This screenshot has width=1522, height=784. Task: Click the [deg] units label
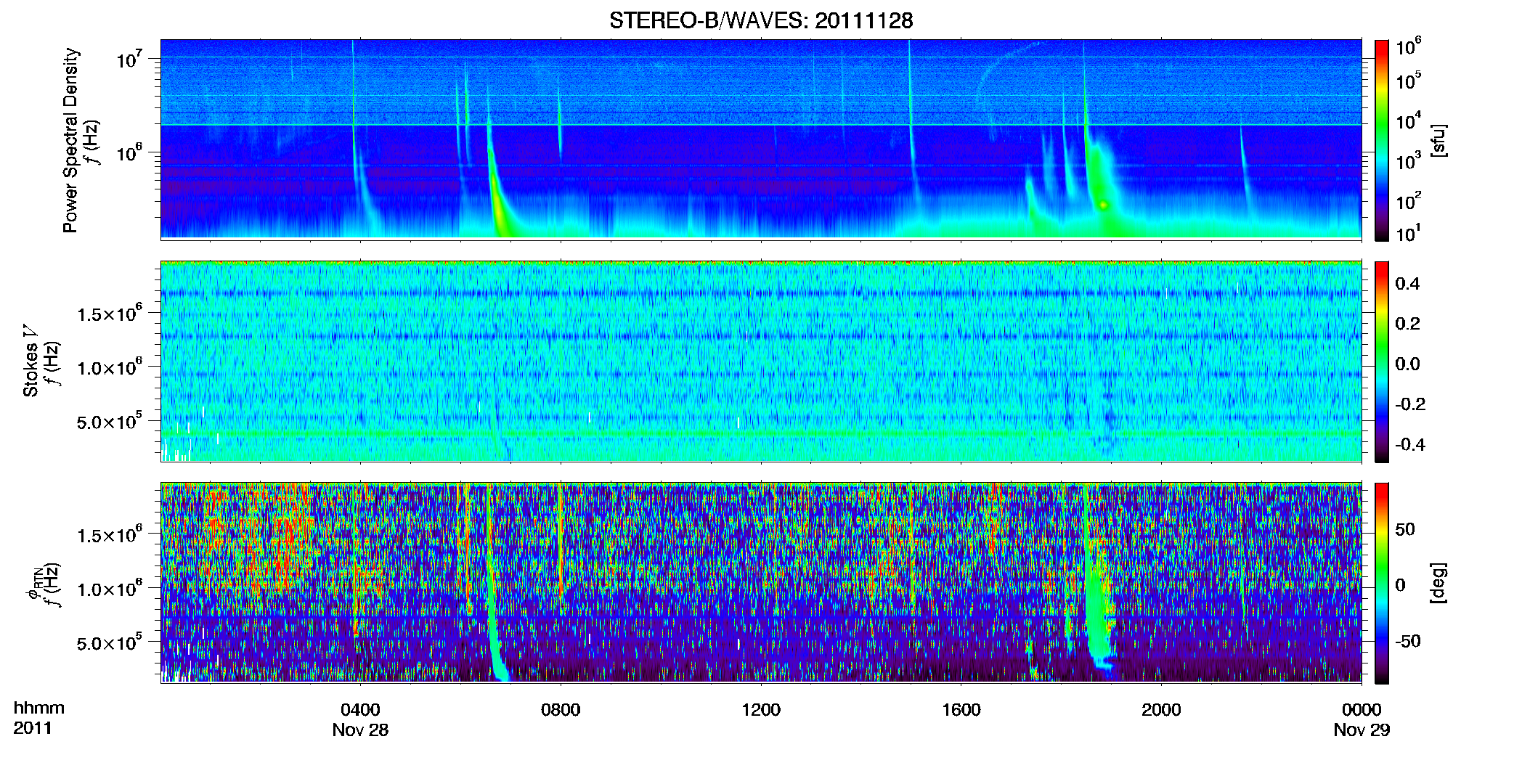point(1438,583)
